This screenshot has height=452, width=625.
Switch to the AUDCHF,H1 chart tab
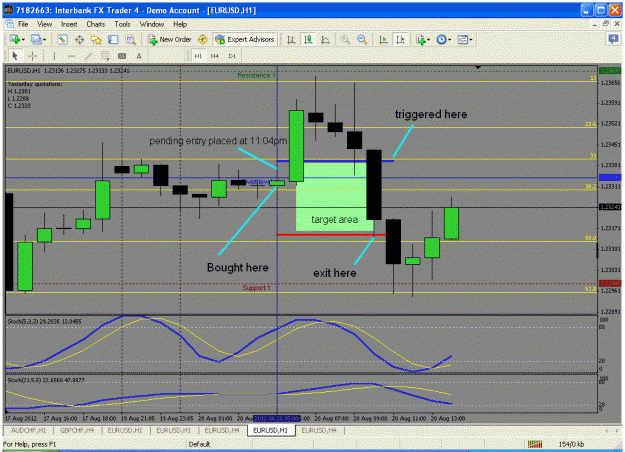click(x=28, y=430)
